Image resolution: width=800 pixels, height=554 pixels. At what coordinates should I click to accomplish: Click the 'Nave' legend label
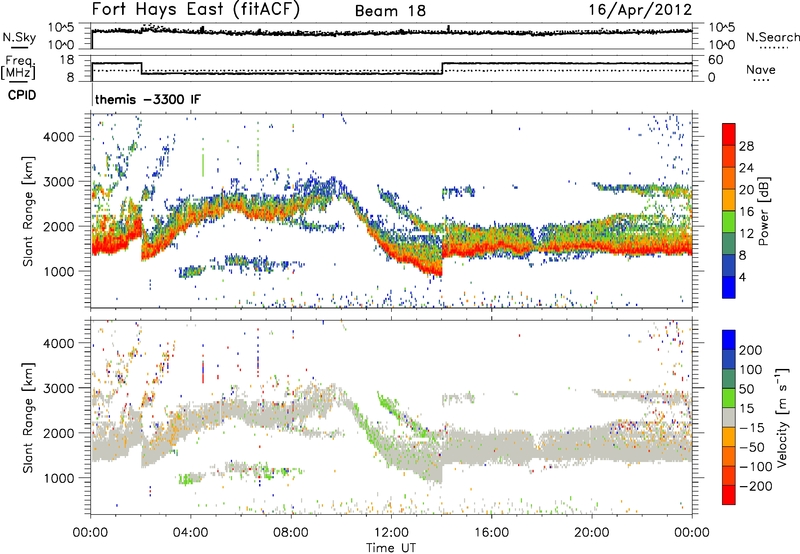pyautogui.click(x=760, y=69)
